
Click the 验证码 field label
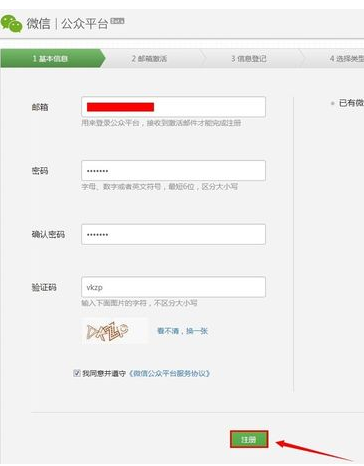(44, 287)
